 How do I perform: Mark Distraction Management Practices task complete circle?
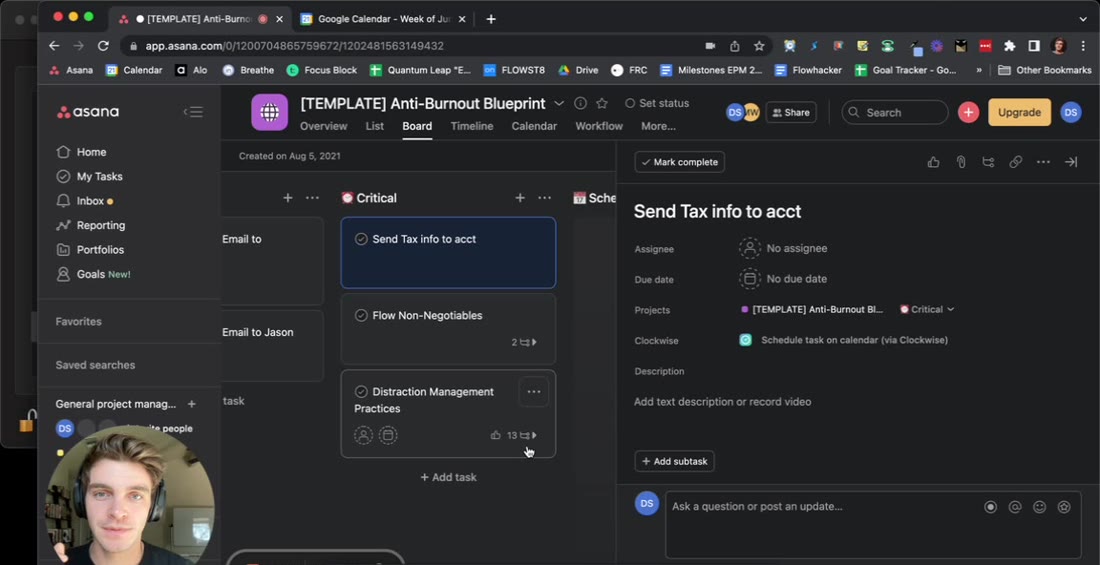(361, 392)
